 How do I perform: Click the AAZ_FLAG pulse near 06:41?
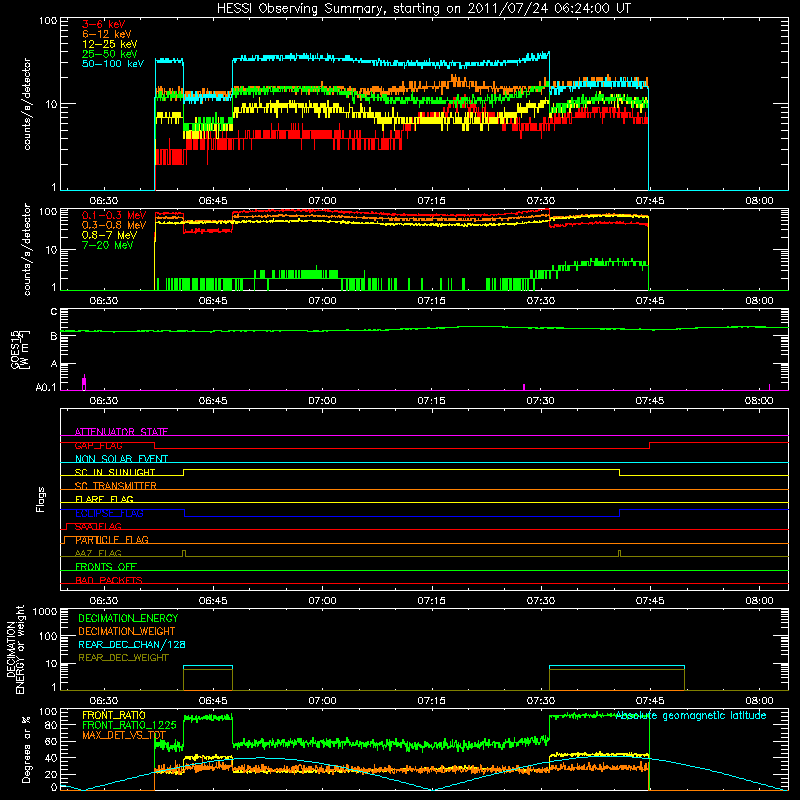184,554
